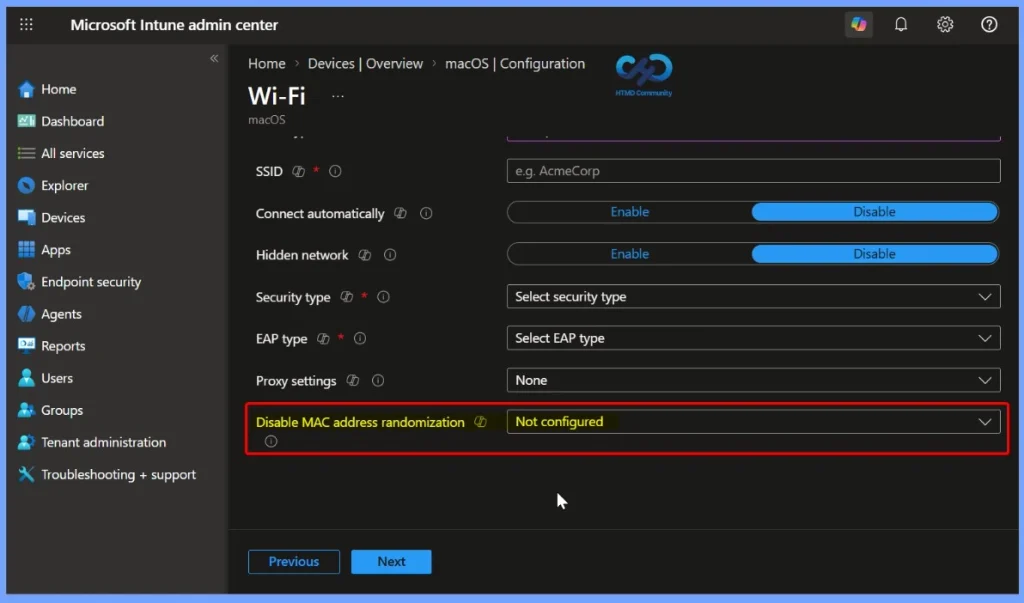
Task: Click Copilot icon beside MAC address randomization
Action: point(481,422)
